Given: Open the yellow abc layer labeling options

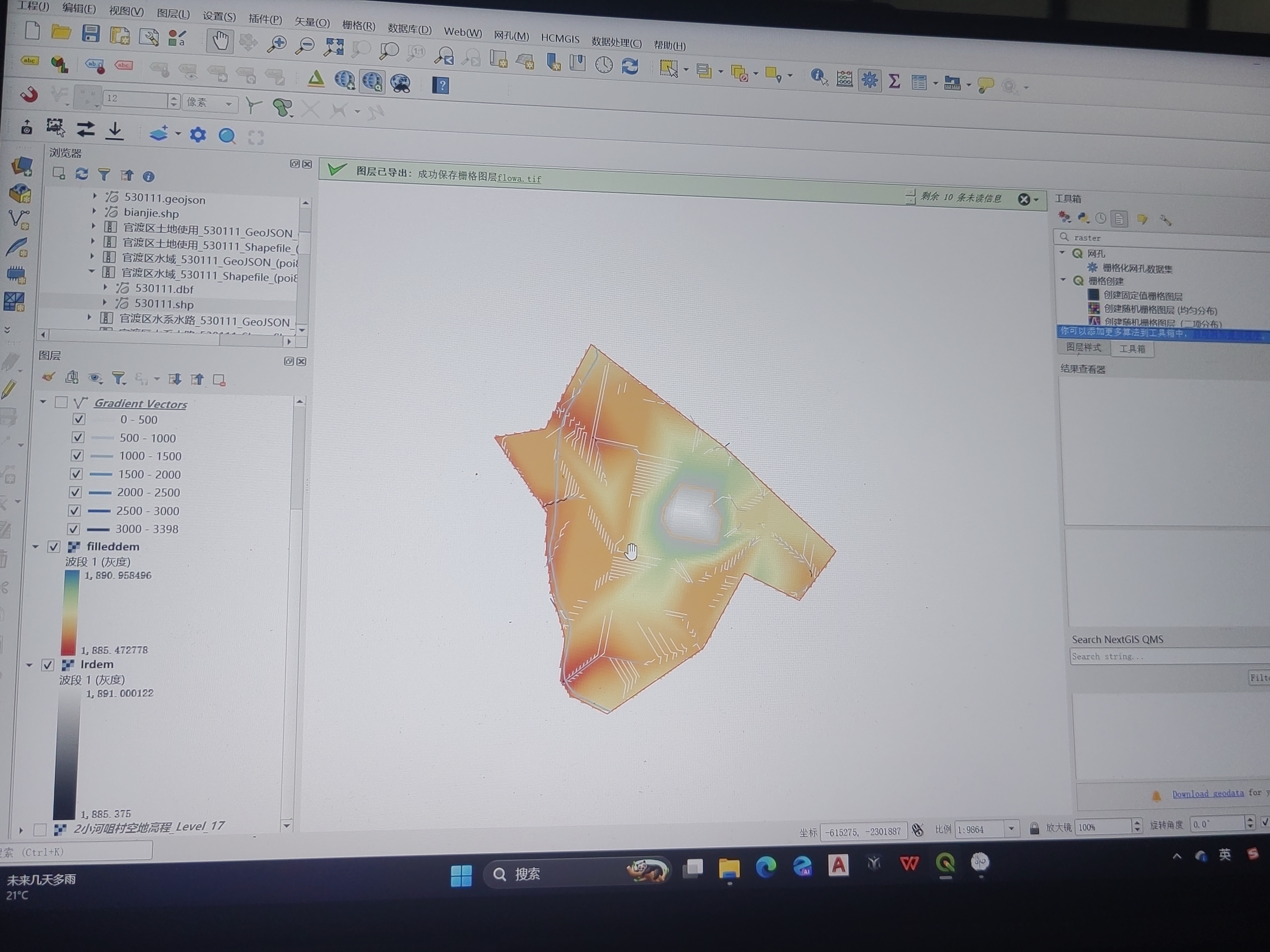Looking at the screenshot, I should tap(29, 60).
